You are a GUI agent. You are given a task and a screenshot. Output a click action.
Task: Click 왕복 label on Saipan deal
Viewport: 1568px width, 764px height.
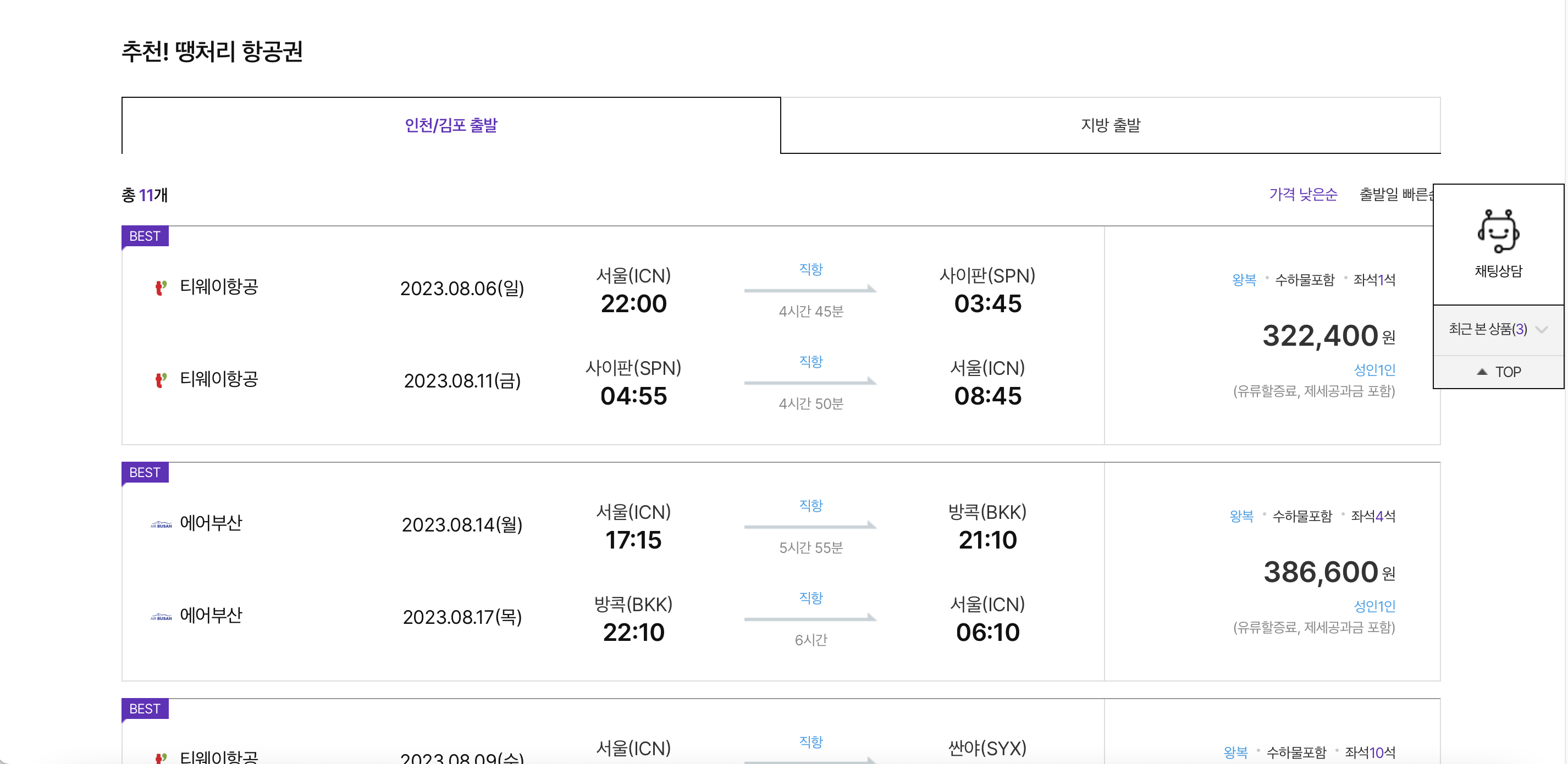[1244, 280]
